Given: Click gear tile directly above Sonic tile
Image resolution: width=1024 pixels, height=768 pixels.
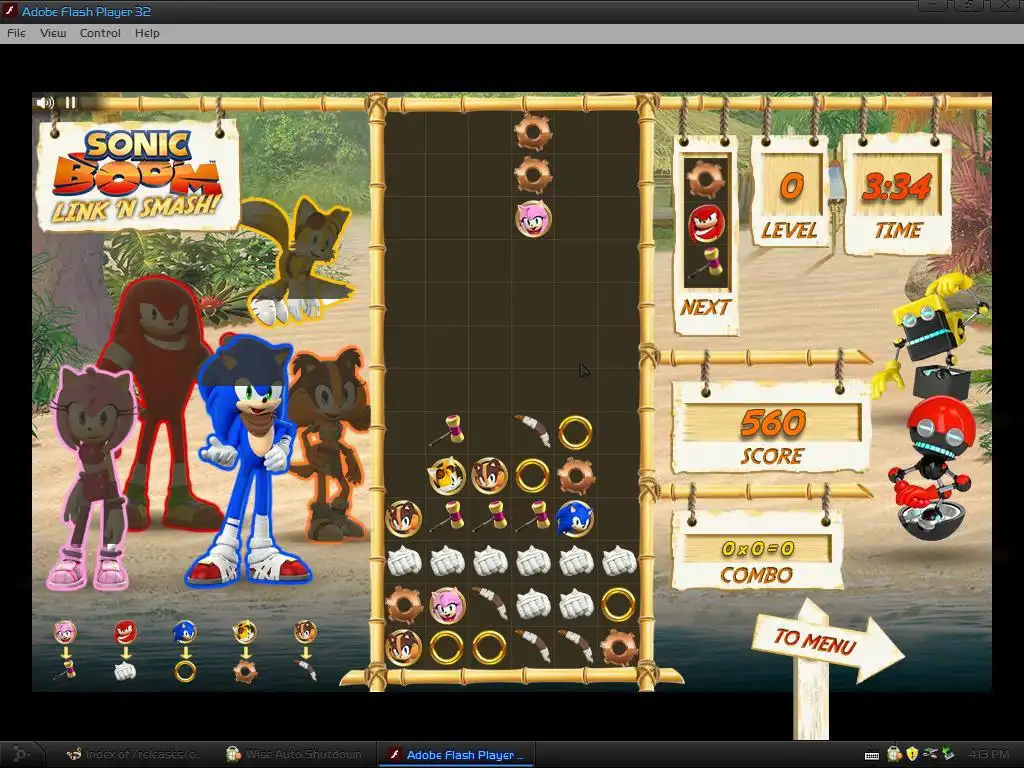Looking at the screenshot, I should [575, 475].
